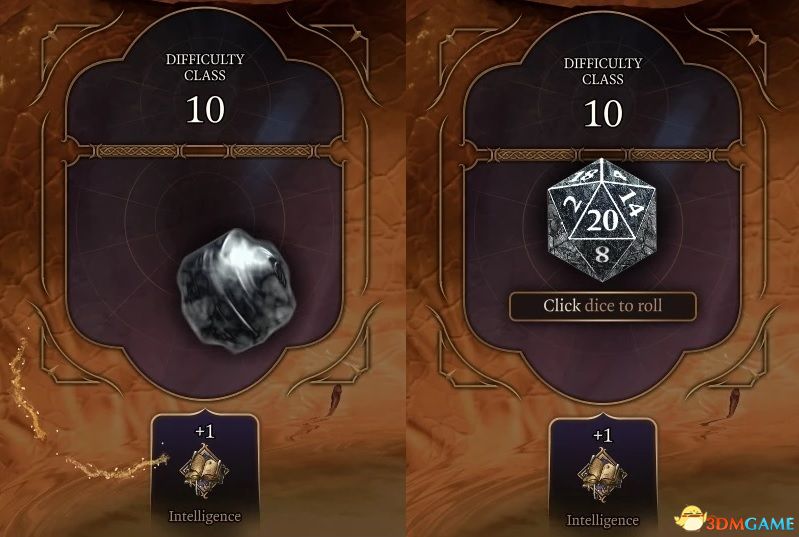Screen dimensions: 799x537
Task: Click the 'DIFFICULTY CLASS' heading in left panel
Action: tap(205, 67)
